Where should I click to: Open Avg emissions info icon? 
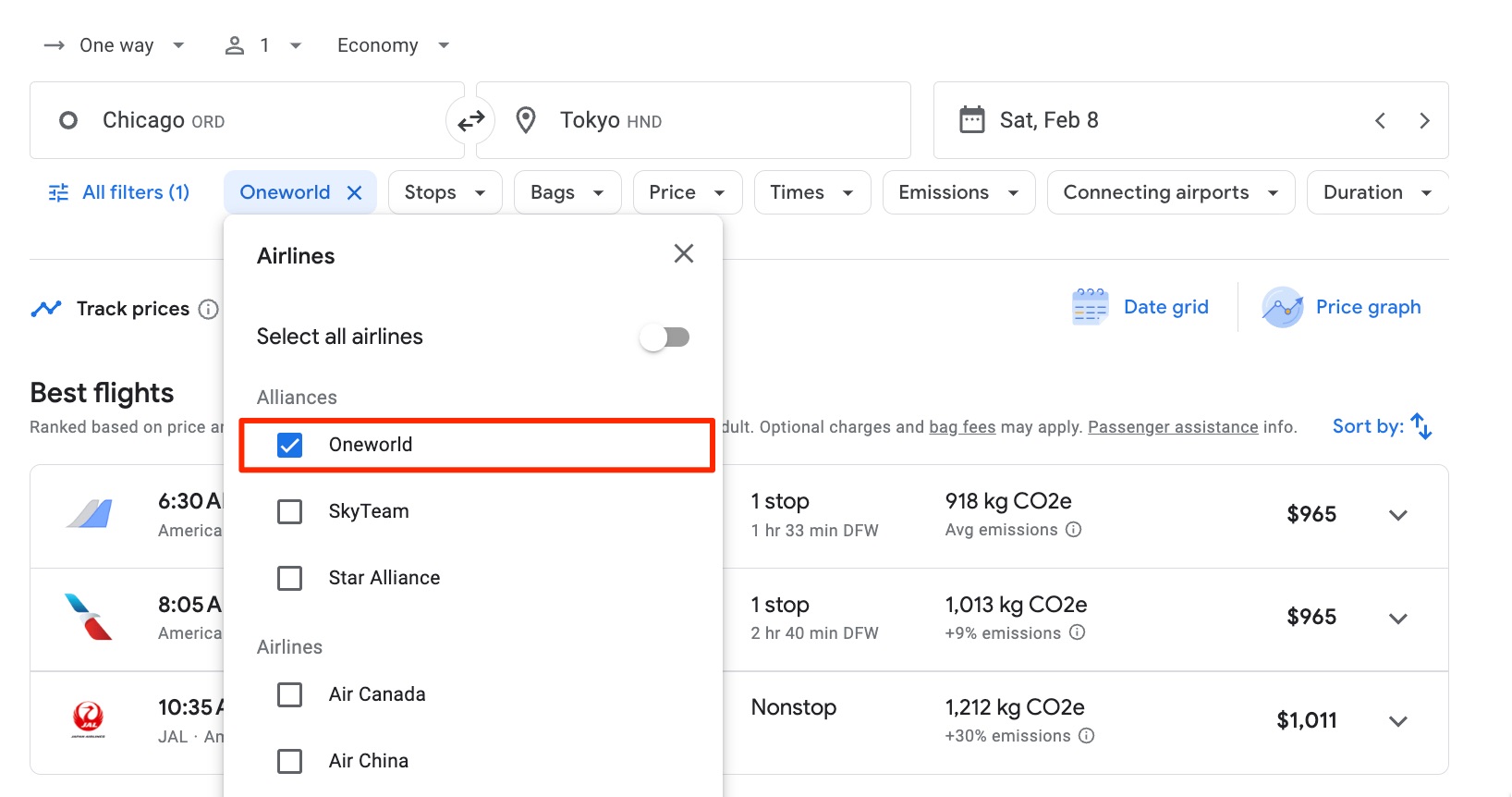point(1074,530)
